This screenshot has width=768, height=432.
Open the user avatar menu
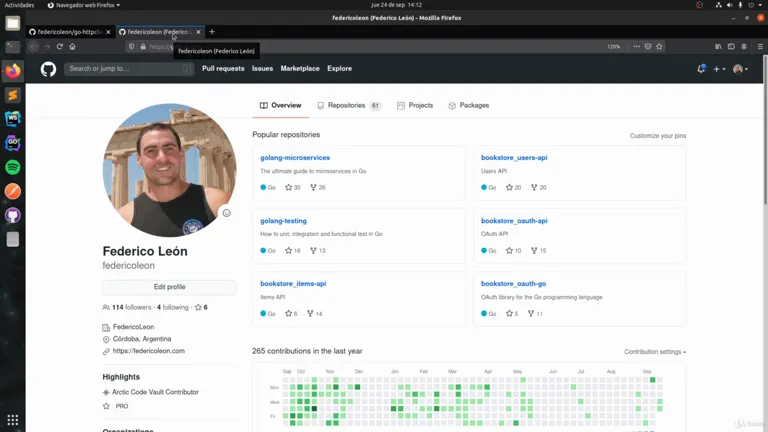click(x=740, y=69)
